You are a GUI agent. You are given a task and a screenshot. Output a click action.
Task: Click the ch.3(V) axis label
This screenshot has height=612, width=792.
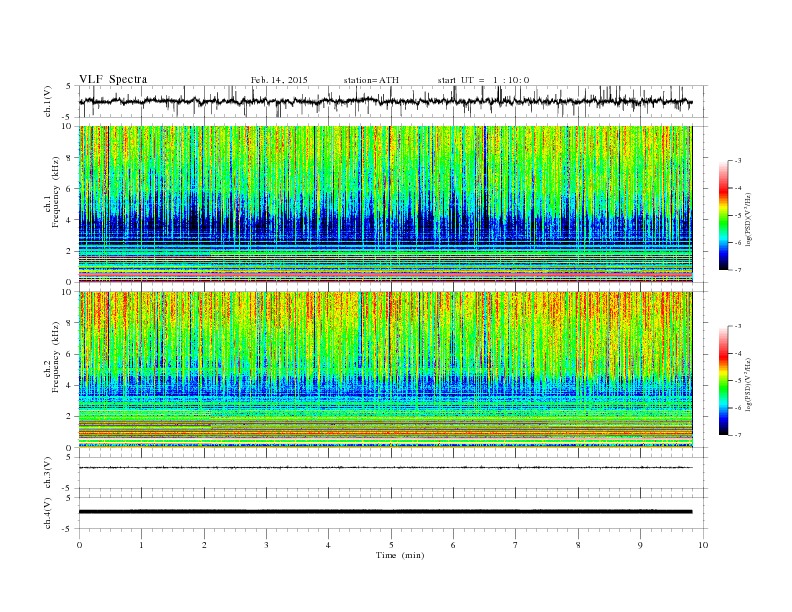coord(48,473)
